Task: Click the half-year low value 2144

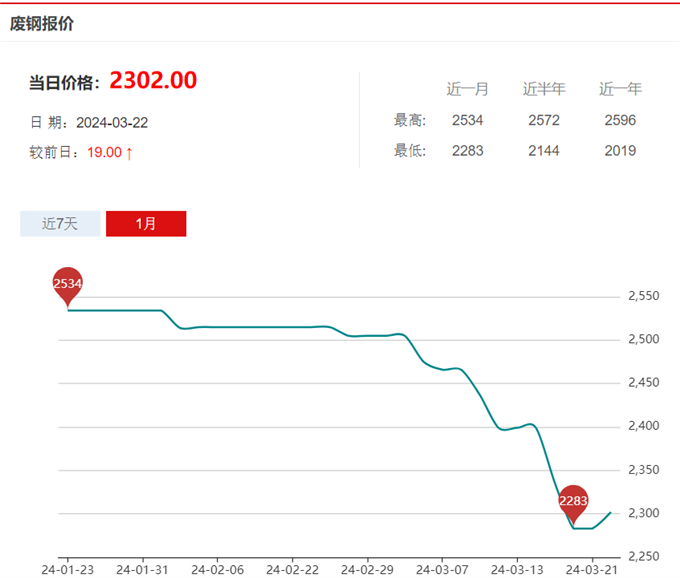Action: 544,150
